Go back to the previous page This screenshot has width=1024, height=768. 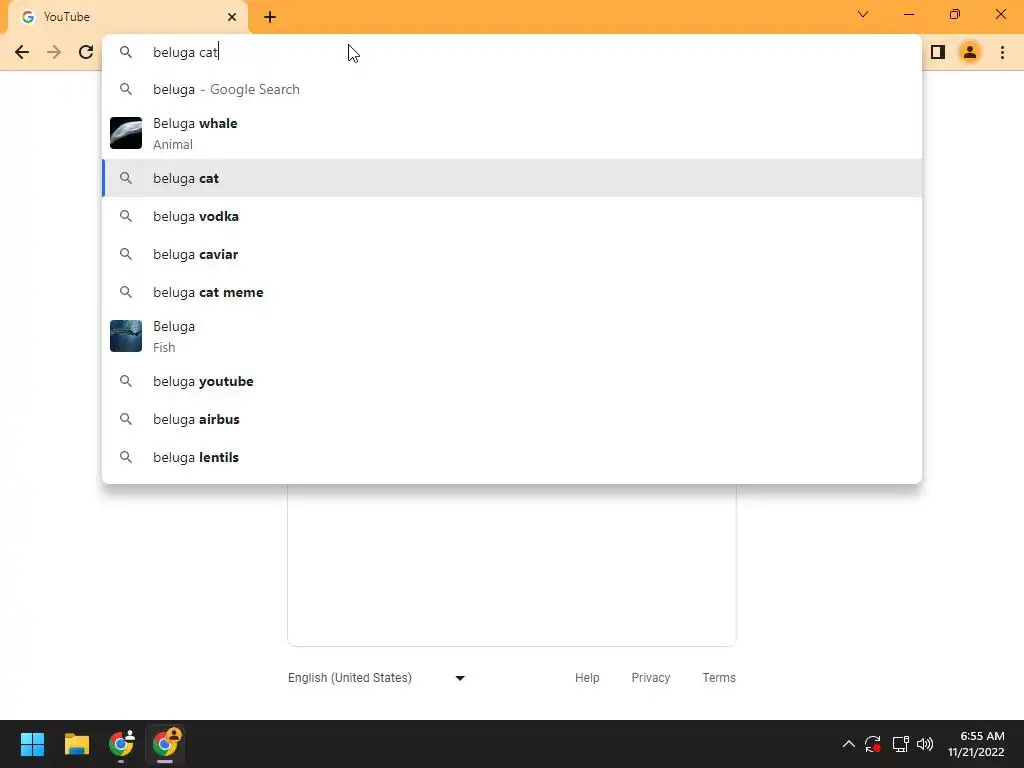coord(22,52)
